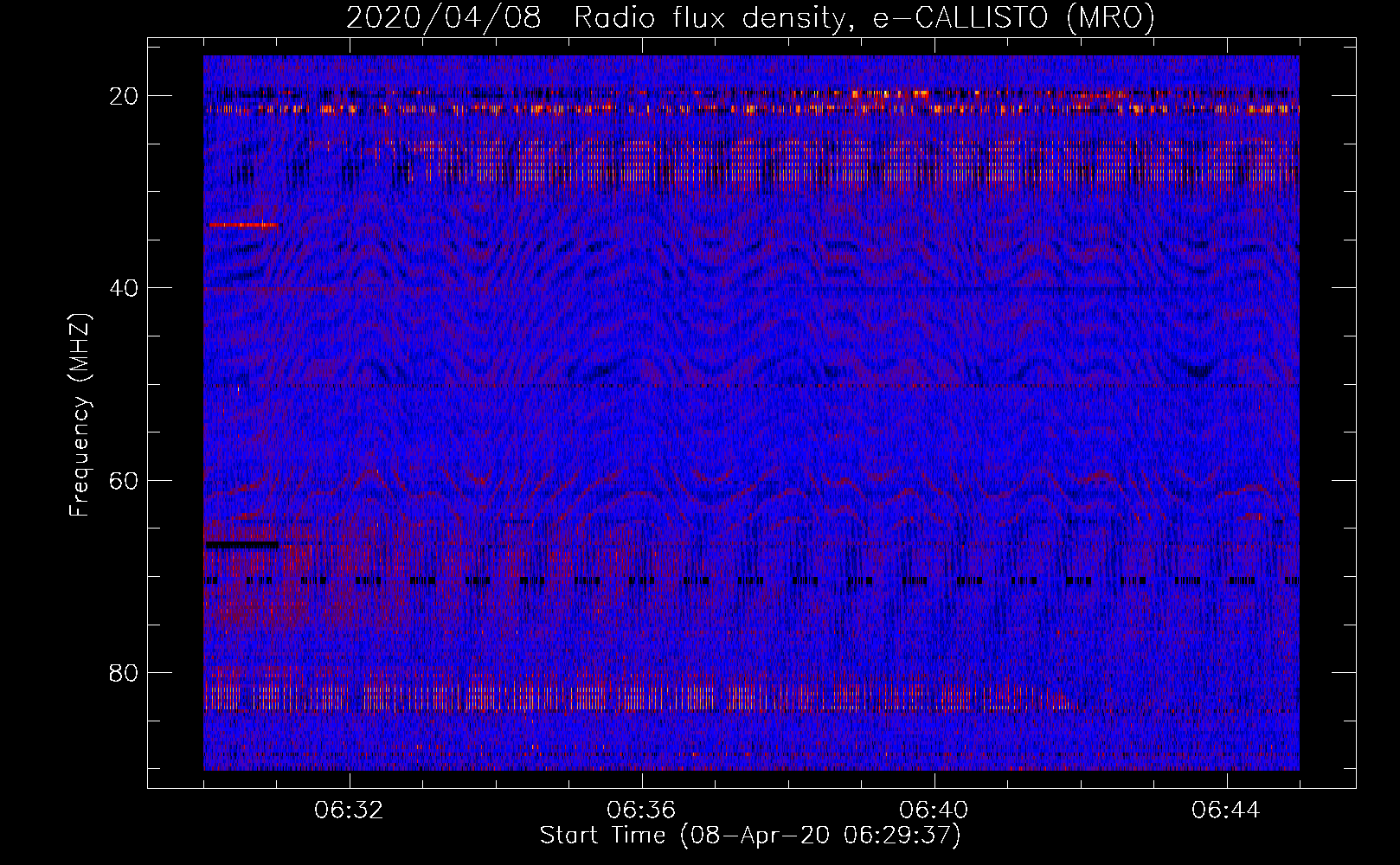Click the 06:32 time tick label
Screen dimensions: 1400x865
click(x=350, y=811)
